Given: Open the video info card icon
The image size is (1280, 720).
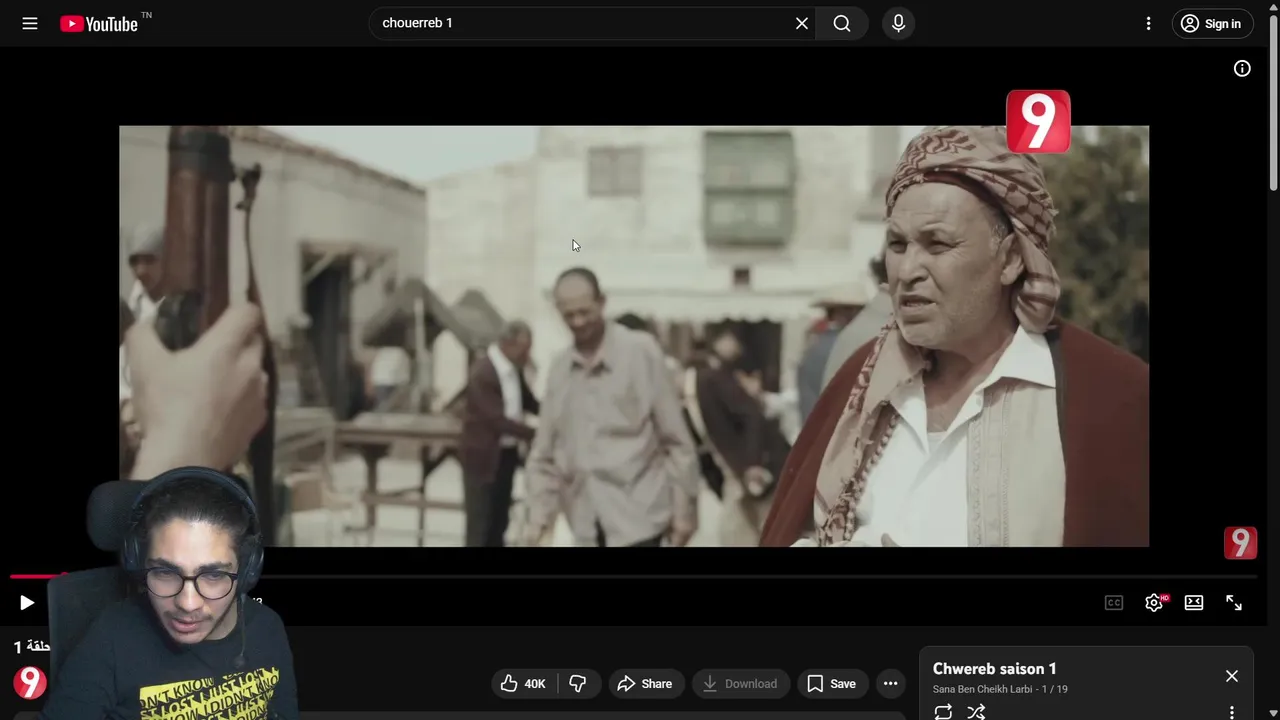Looking at the screenshot, I should (1242, 68).
